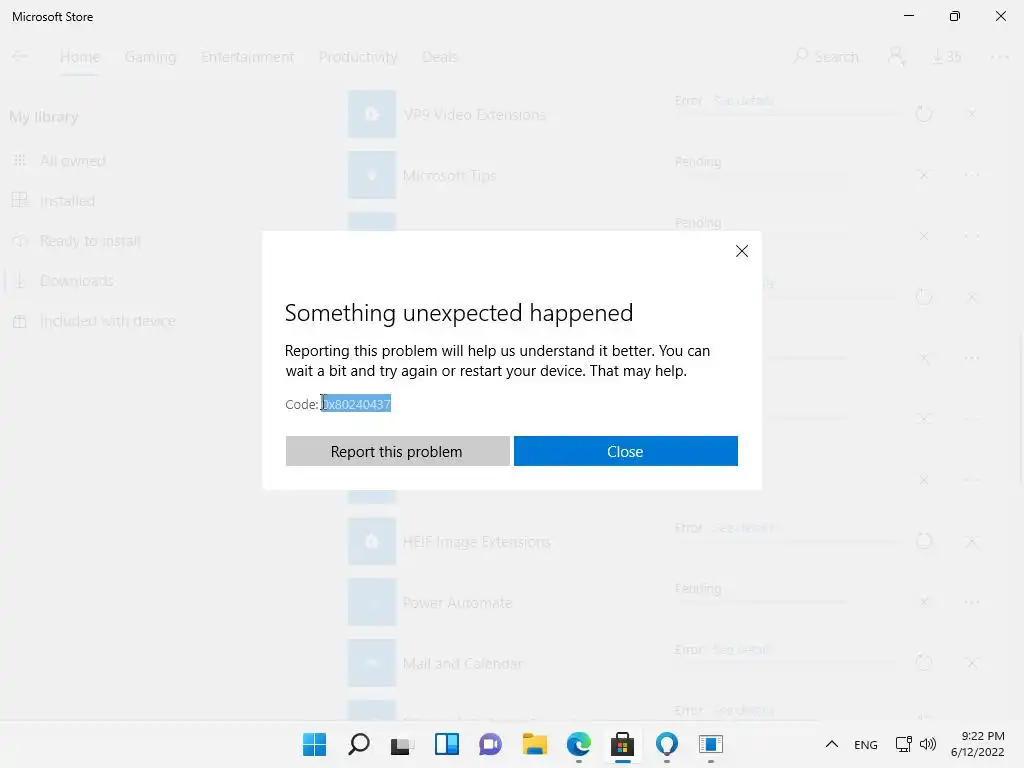The image size is (1024, 768).
Task: Click the Report this problem button
Action: coord(397,451)
